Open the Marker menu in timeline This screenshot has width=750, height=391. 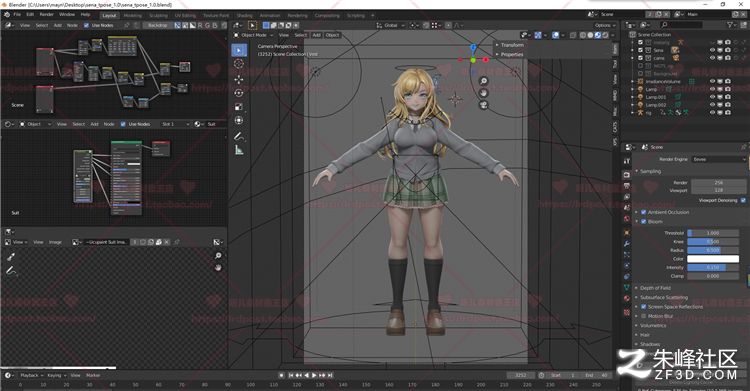tap(93, 375)
